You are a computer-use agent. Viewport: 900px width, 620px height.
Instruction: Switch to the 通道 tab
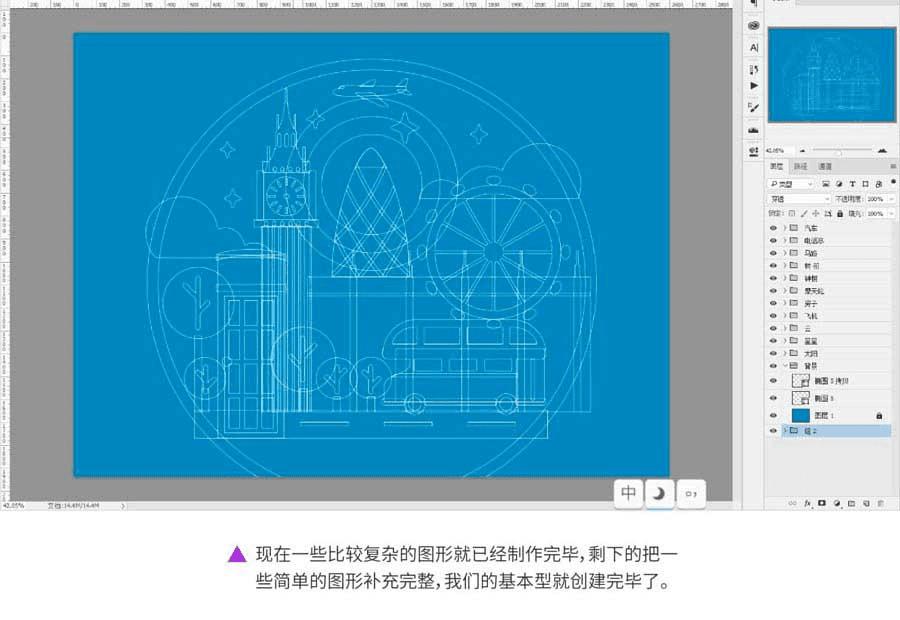(825, 166)
